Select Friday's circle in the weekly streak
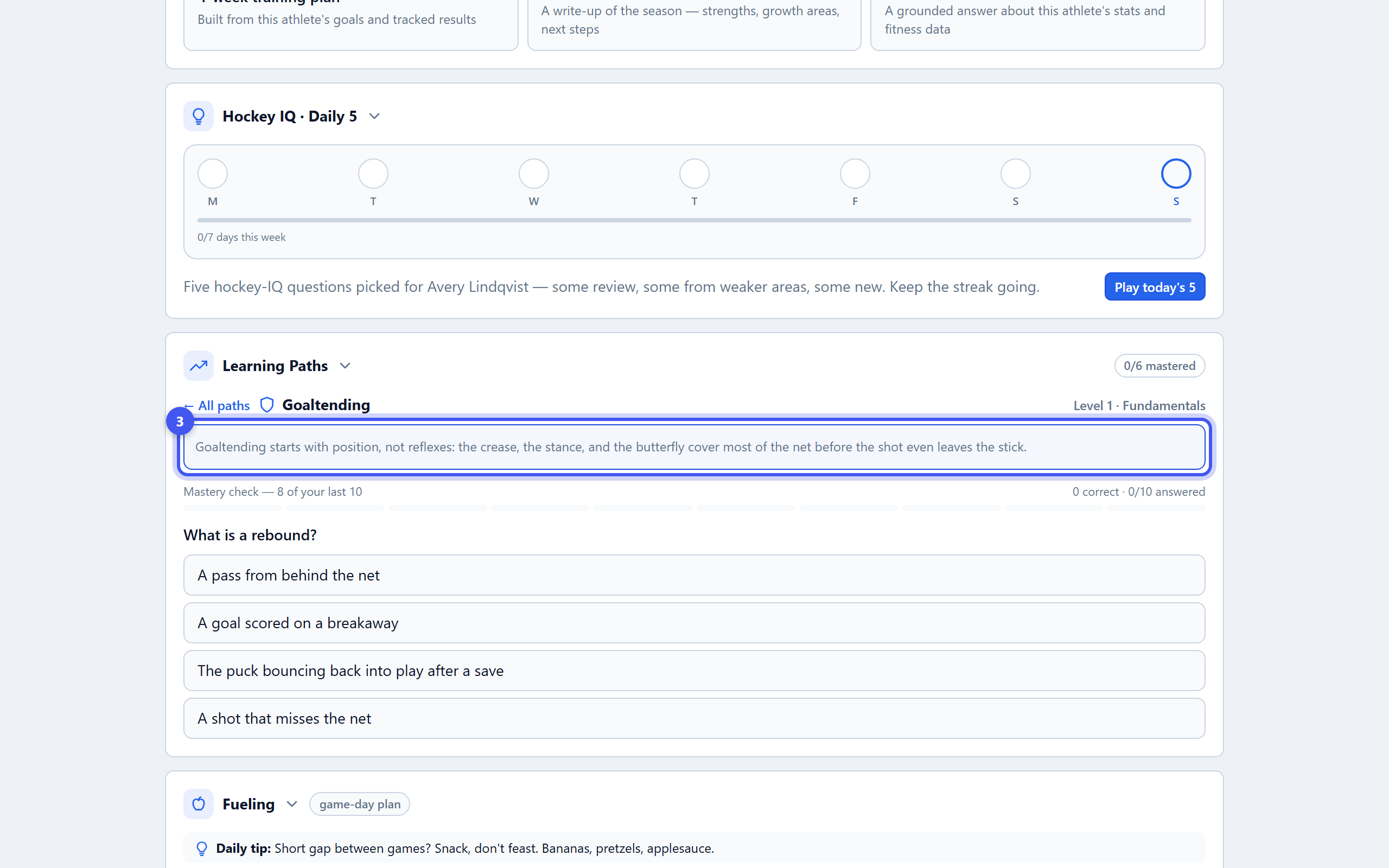The height and width of the screenshot is (868, 1389). point(855,174)
